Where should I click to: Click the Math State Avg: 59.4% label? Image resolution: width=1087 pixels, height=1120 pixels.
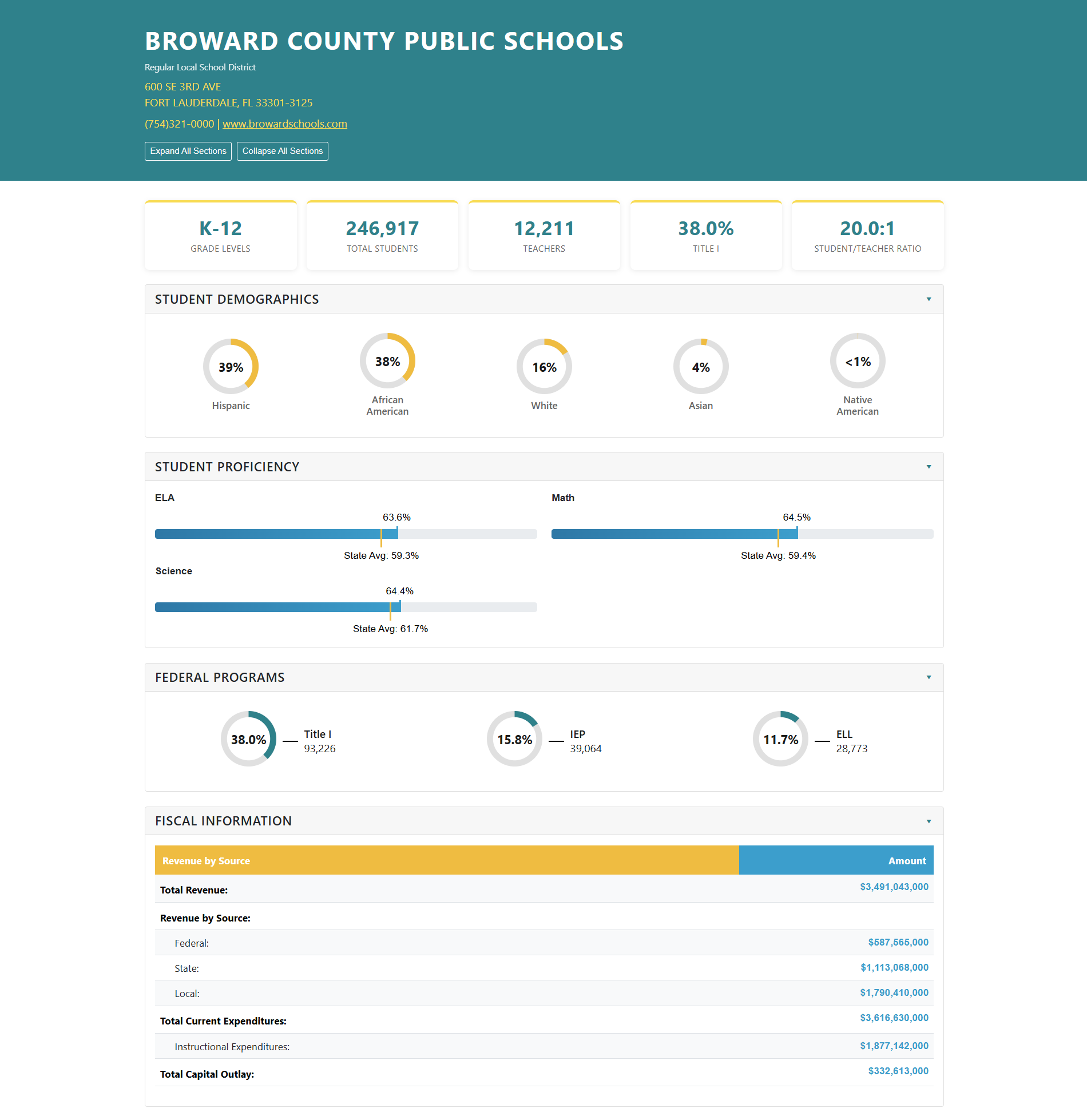pos(778,555)
